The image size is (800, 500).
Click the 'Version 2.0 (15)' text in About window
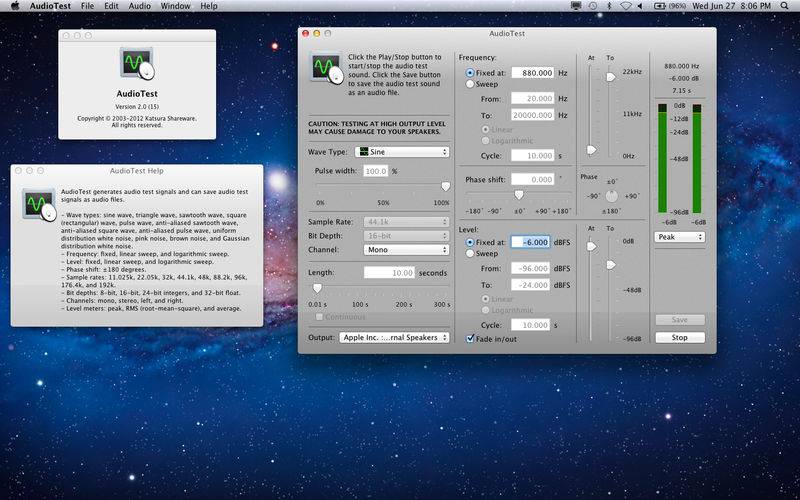click(x=137, y=107)
